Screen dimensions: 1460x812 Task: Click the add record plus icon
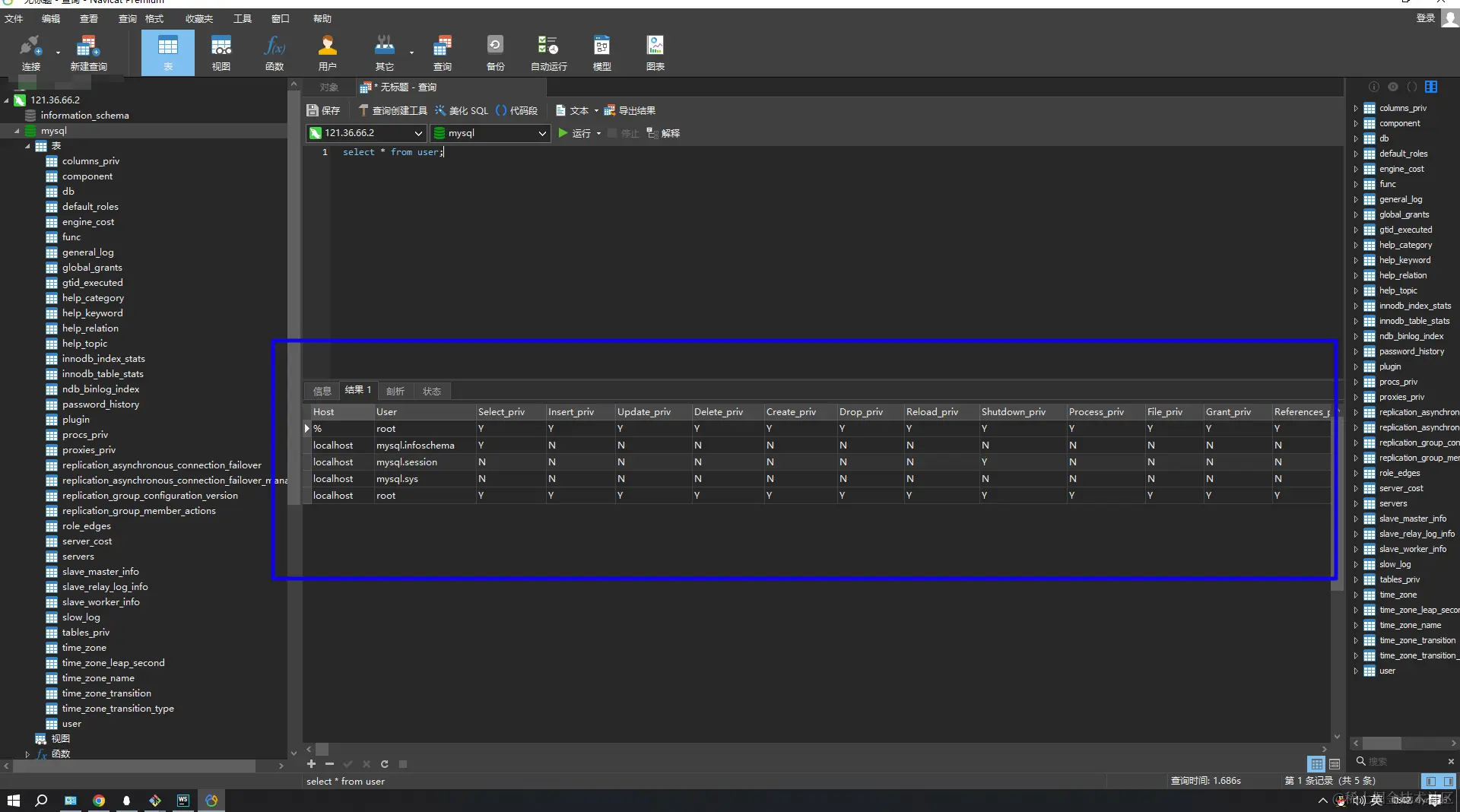[x=311, y=763]
